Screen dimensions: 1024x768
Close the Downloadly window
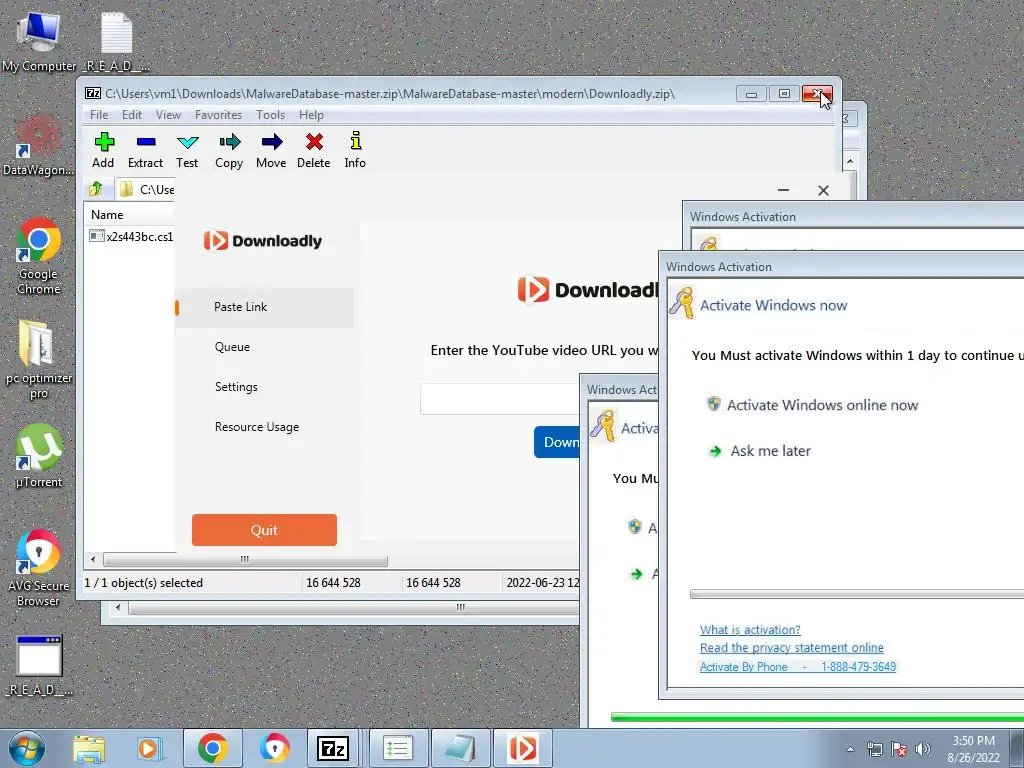point(824,190)
